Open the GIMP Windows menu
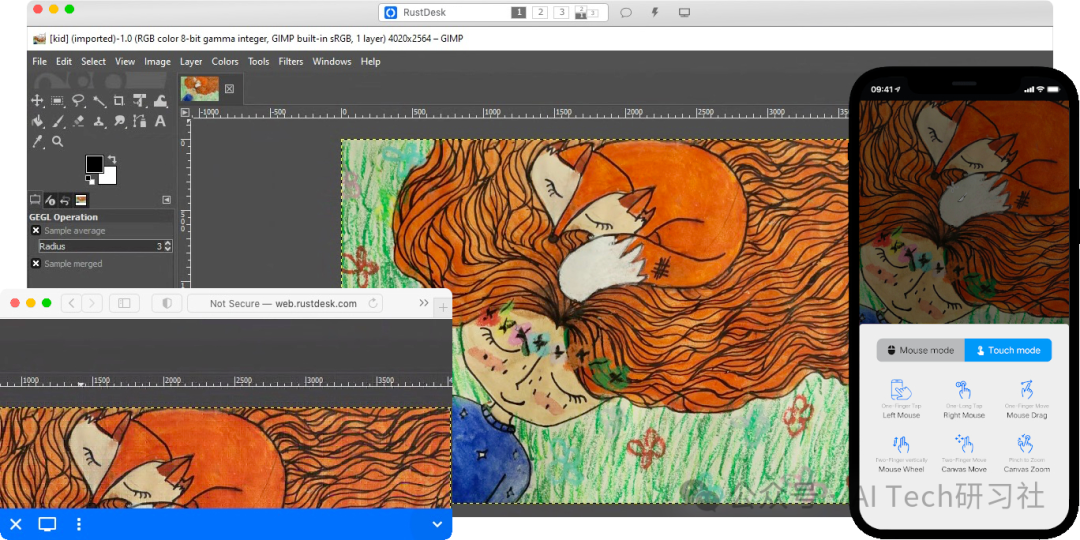This screenshot has height=540, width=1080. pos(332,61)
